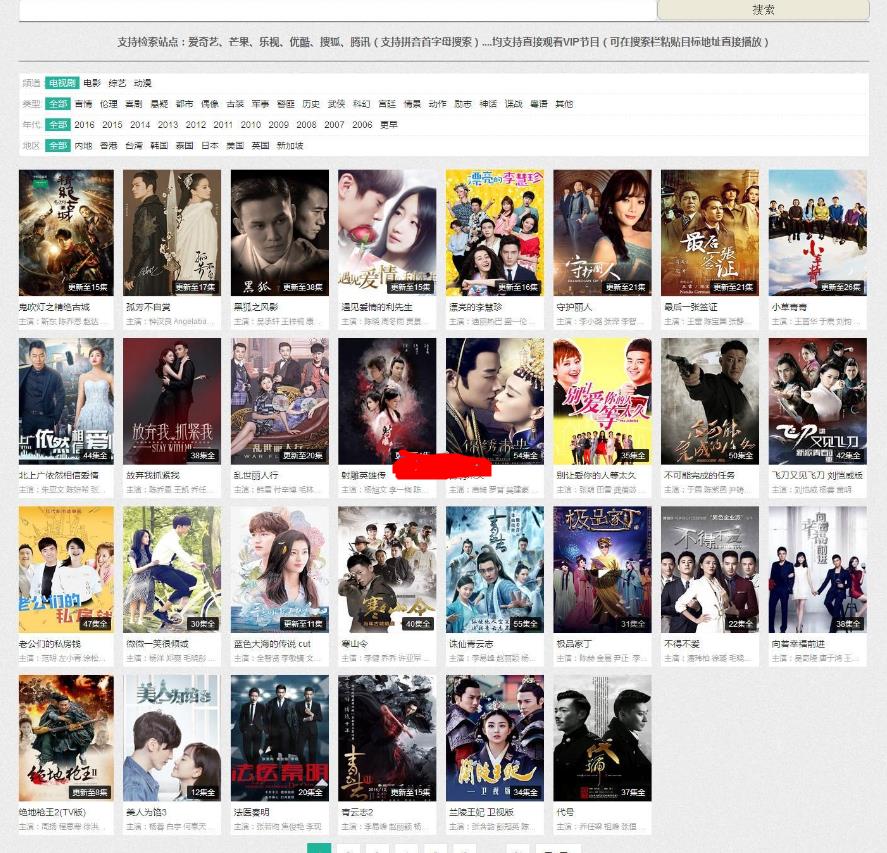The width and height of the screenshot is (887, 853).
Task: Click the 蓝色大海的传说 cut title
Action: 272,644
